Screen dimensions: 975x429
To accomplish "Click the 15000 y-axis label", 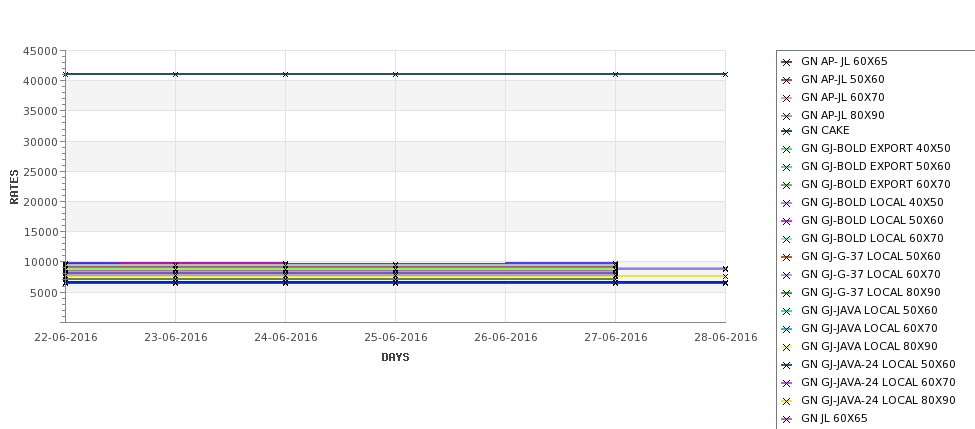I will click(x=40, y=233).
